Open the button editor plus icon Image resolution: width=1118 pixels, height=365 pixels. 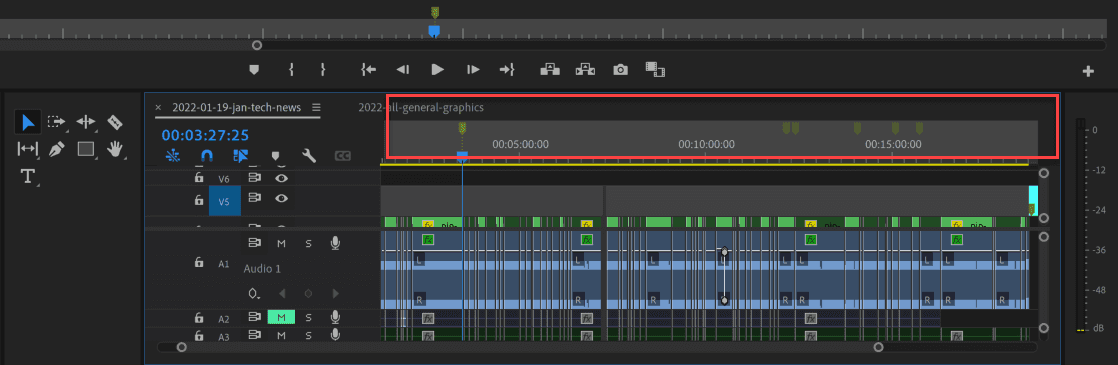tap(1088, 71)
